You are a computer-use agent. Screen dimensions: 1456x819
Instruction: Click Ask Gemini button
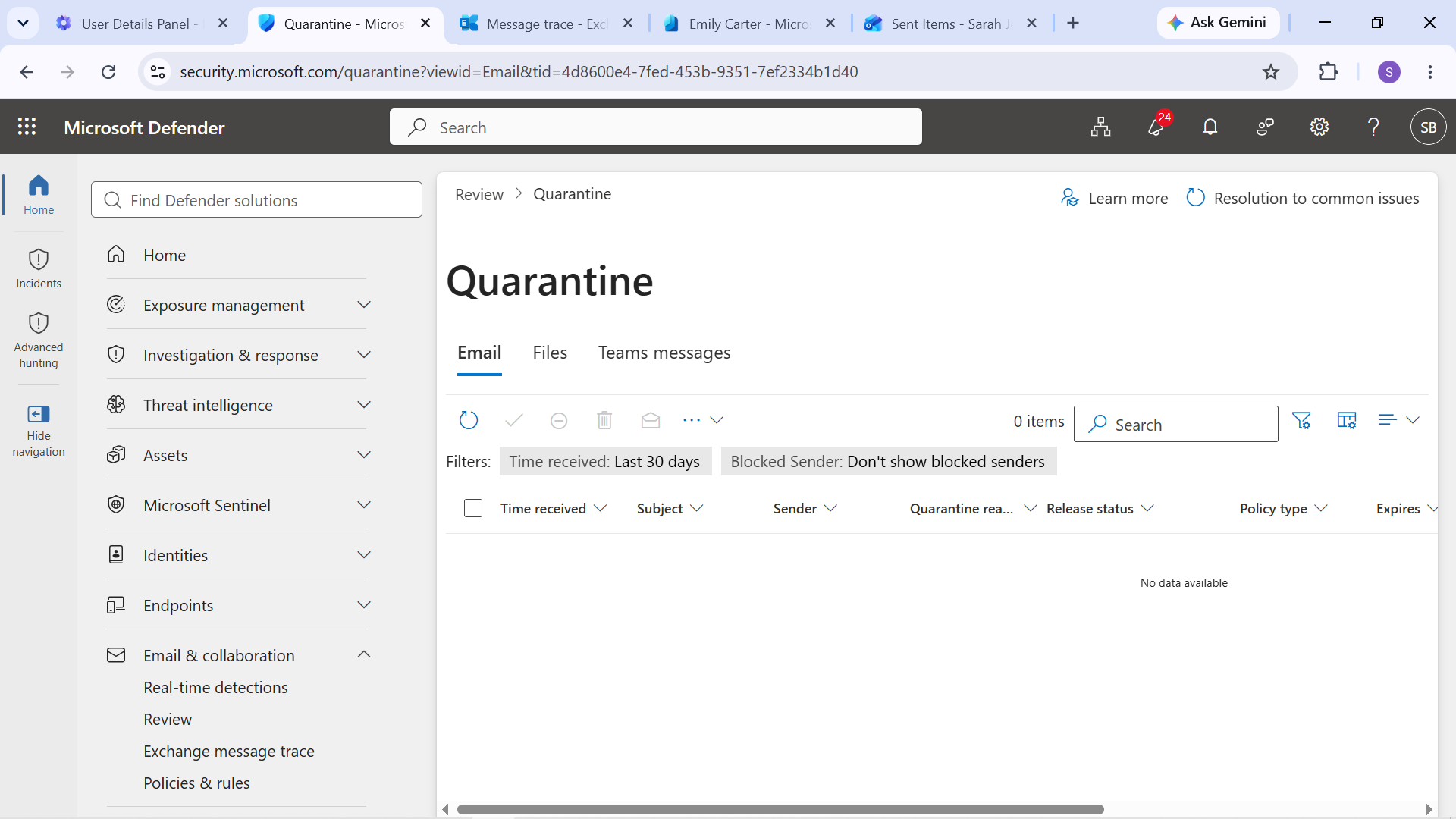point(1219,23)
